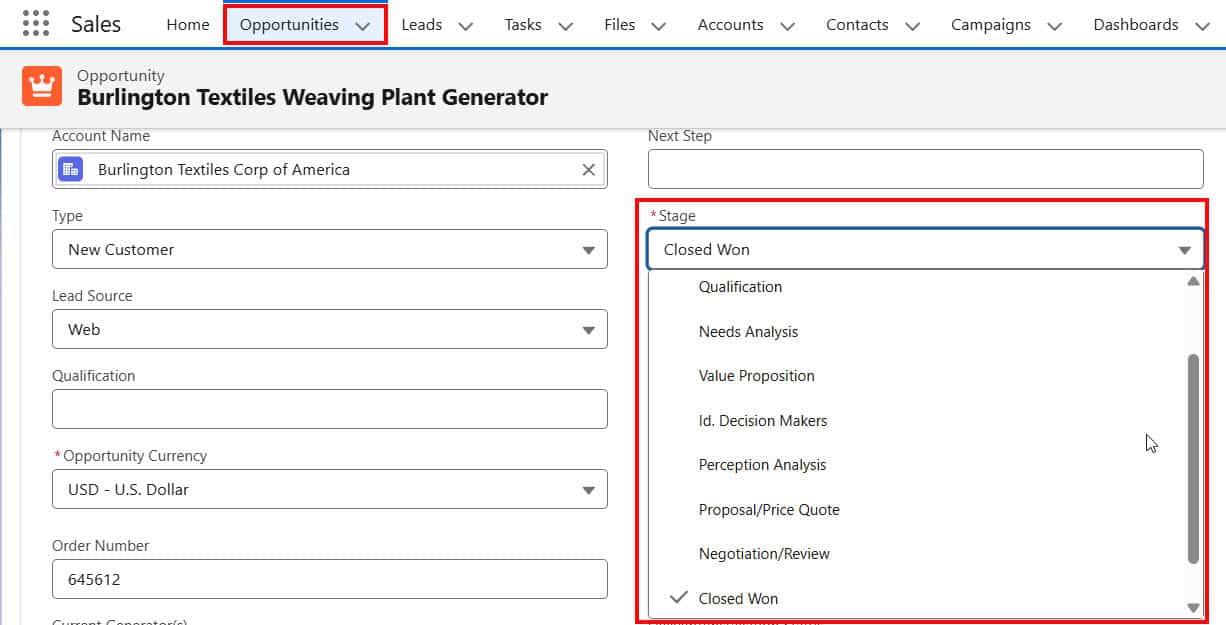Click the orange Opportunity crown icon
The height and width of the screenshot is (625, 1226).
(x=40, y=87)
